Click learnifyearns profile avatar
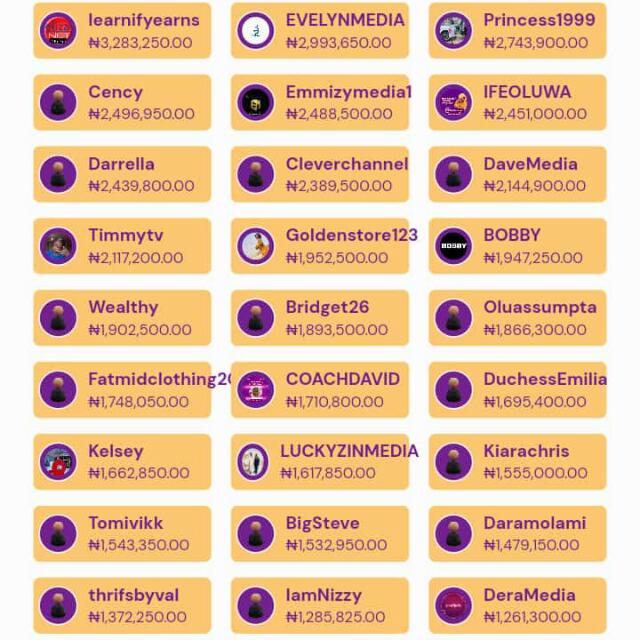 point(58,31)
